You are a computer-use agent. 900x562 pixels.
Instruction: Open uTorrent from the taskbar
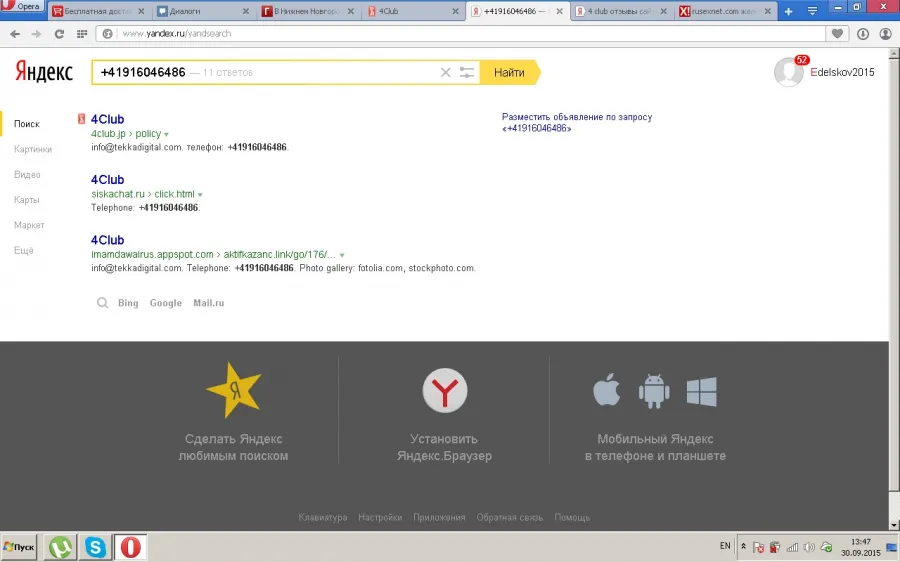tap(60, 547)
